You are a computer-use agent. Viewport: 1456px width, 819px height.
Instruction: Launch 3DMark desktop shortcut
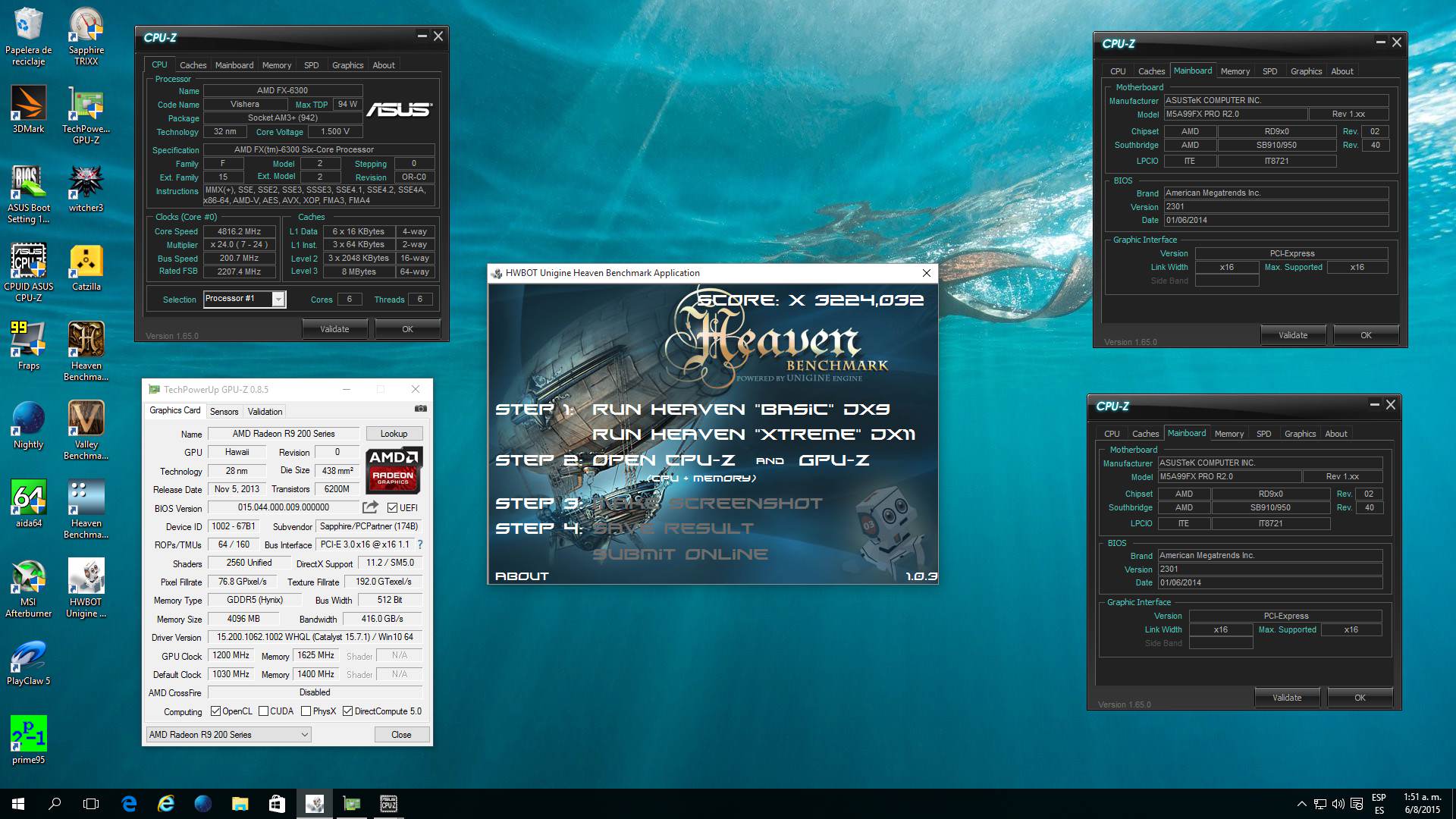(28, 109)
